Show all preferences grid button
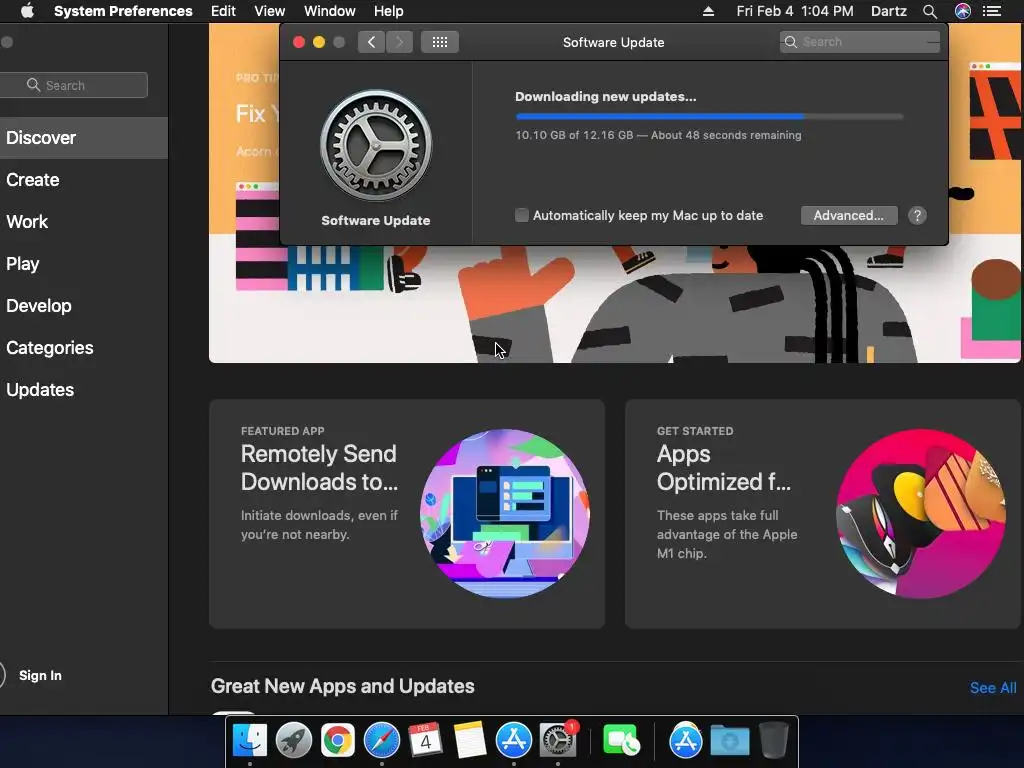Screen dimensions: 1024x768 point(440,42)
